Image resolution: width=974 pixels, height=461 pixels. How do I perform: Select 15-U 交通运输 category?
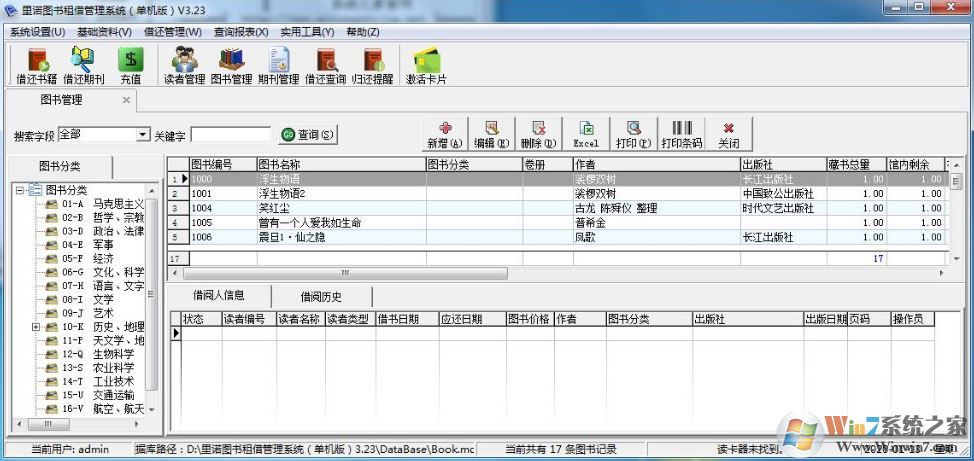pos(98,395)
